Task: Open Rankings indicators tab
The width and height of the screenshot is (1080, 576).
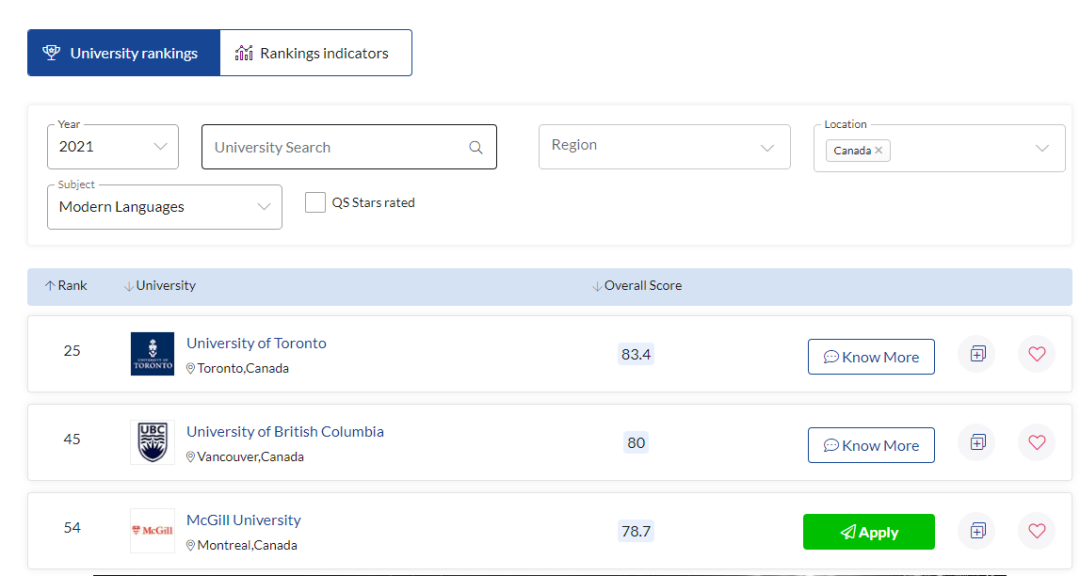Action: click(315, 53)
